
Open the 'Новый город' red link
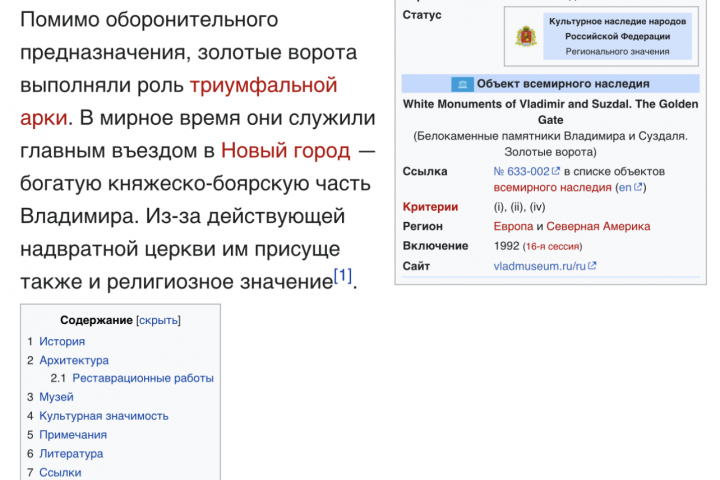tap(285, 151)
